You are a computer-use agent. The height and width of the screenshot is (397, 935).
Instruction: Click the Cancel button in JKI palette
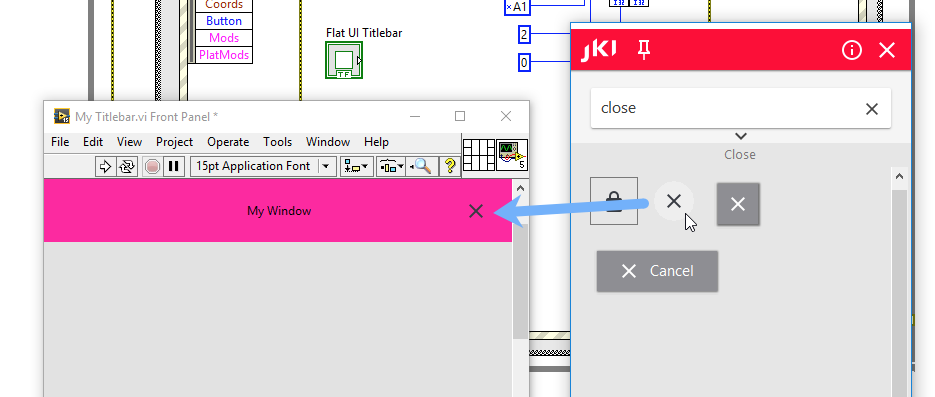coord(657,271)
